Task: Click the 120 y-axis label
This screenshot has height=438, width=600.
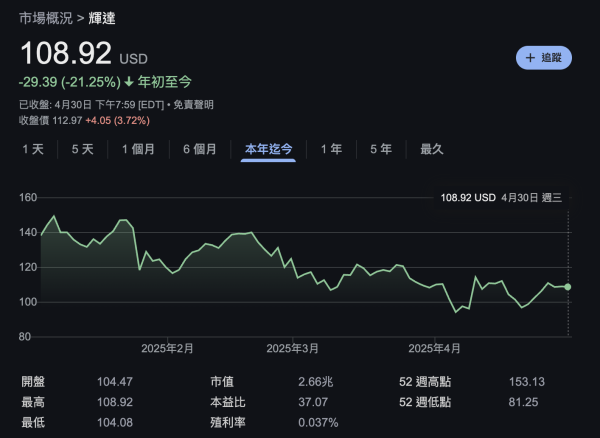Action: click(x=28, y=267)
